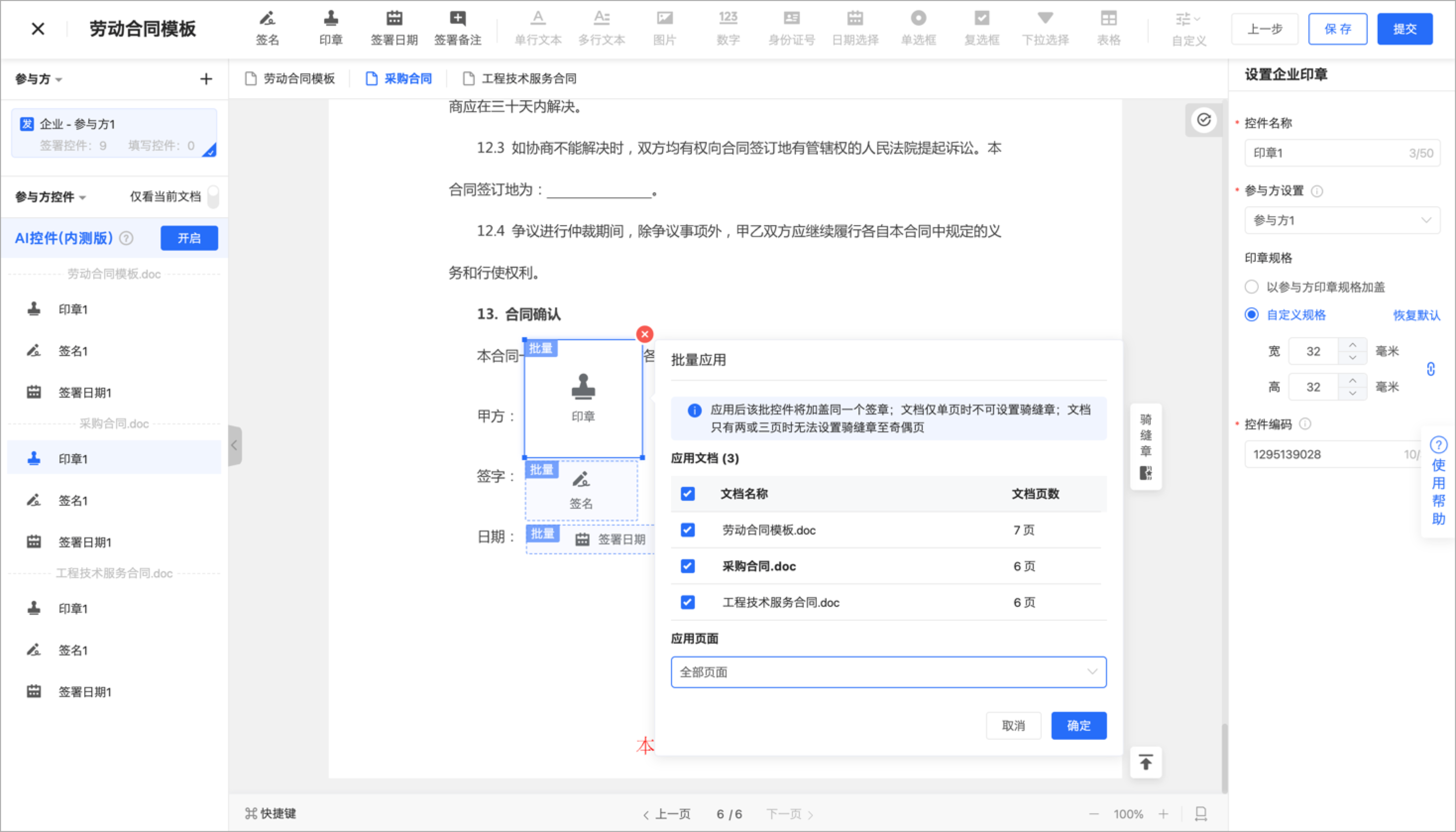Click the scroll-to-top arrow icon
This screenshot has height=832, width=1456.
1145,762
